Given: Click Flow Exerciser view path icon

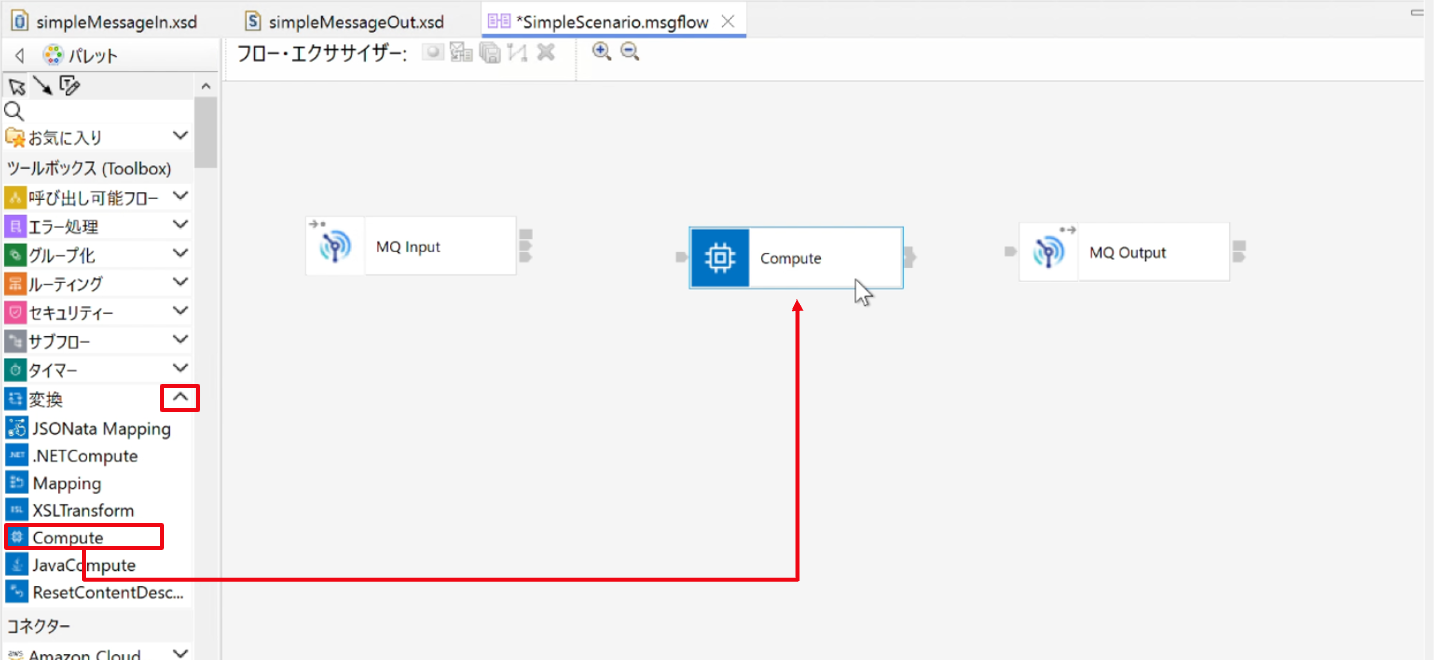Looking at the screenshot, I should pyautogui.click(x=517, y=53).
